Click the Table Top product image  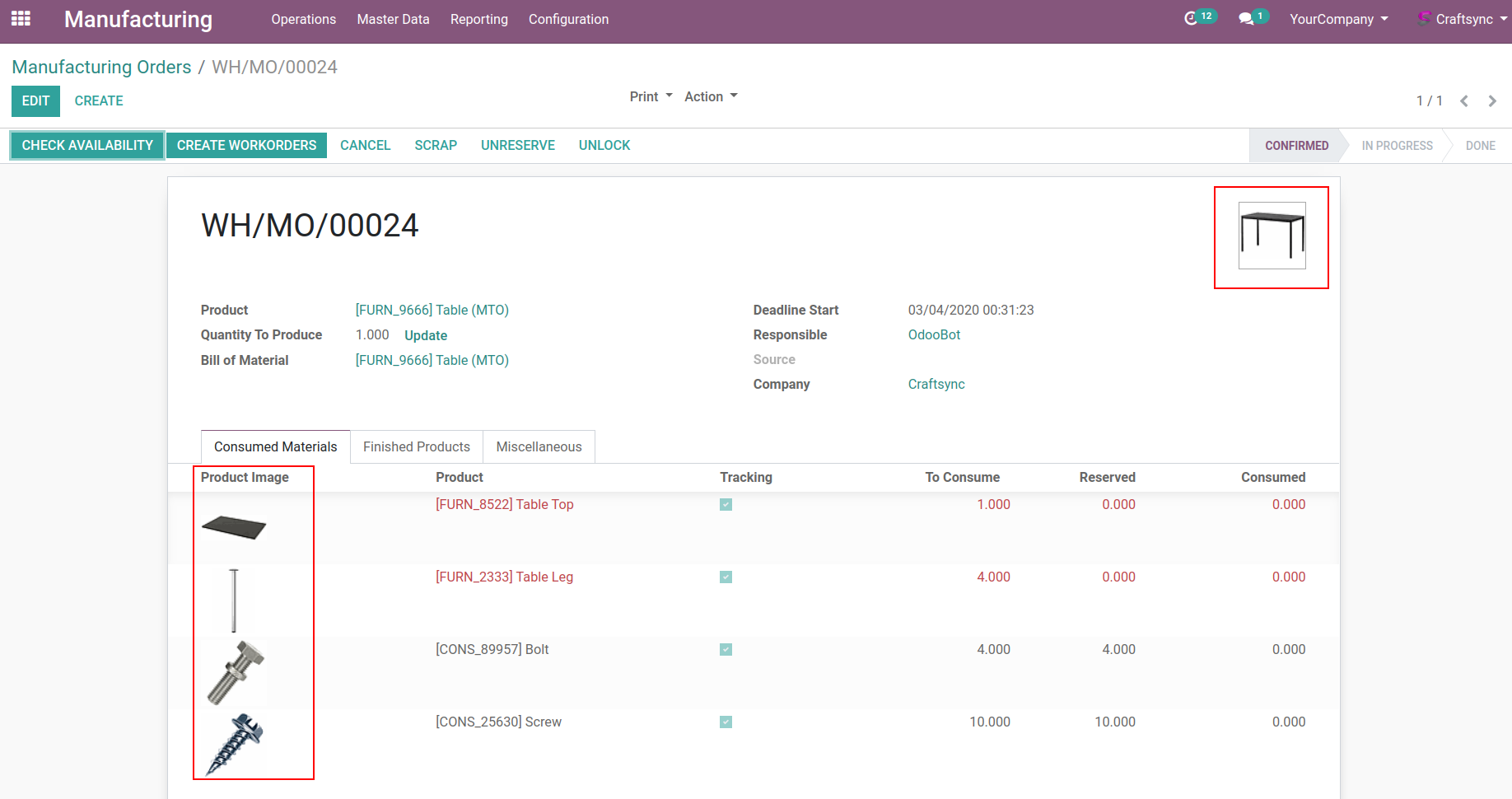pos(234,527)
